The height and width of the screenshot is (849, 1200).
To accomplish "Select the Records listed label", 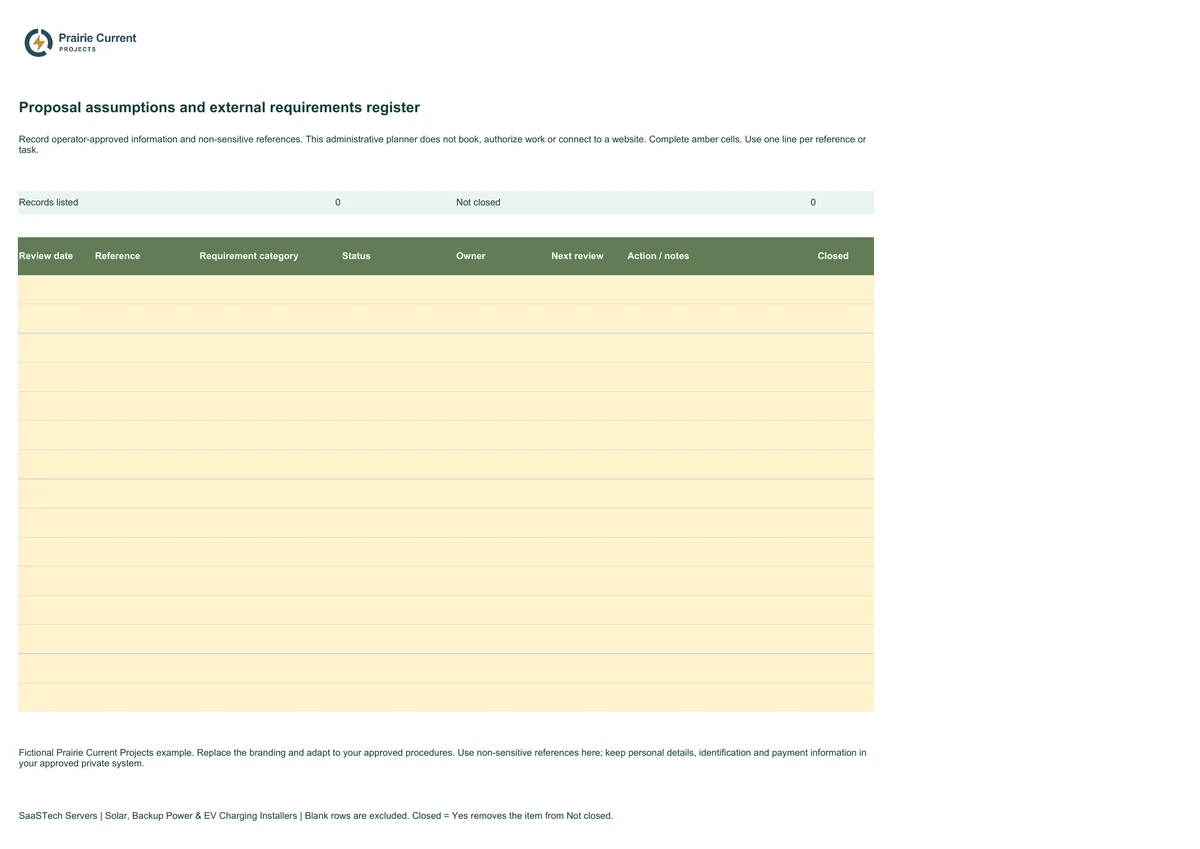I will (x=48, y=202).
